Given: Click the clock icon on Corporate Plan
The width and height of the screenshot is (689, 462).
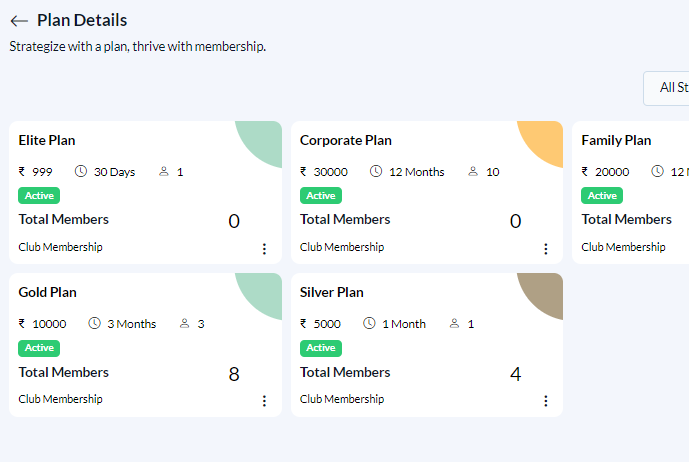Looking at the screenshot, I should 376,171.
